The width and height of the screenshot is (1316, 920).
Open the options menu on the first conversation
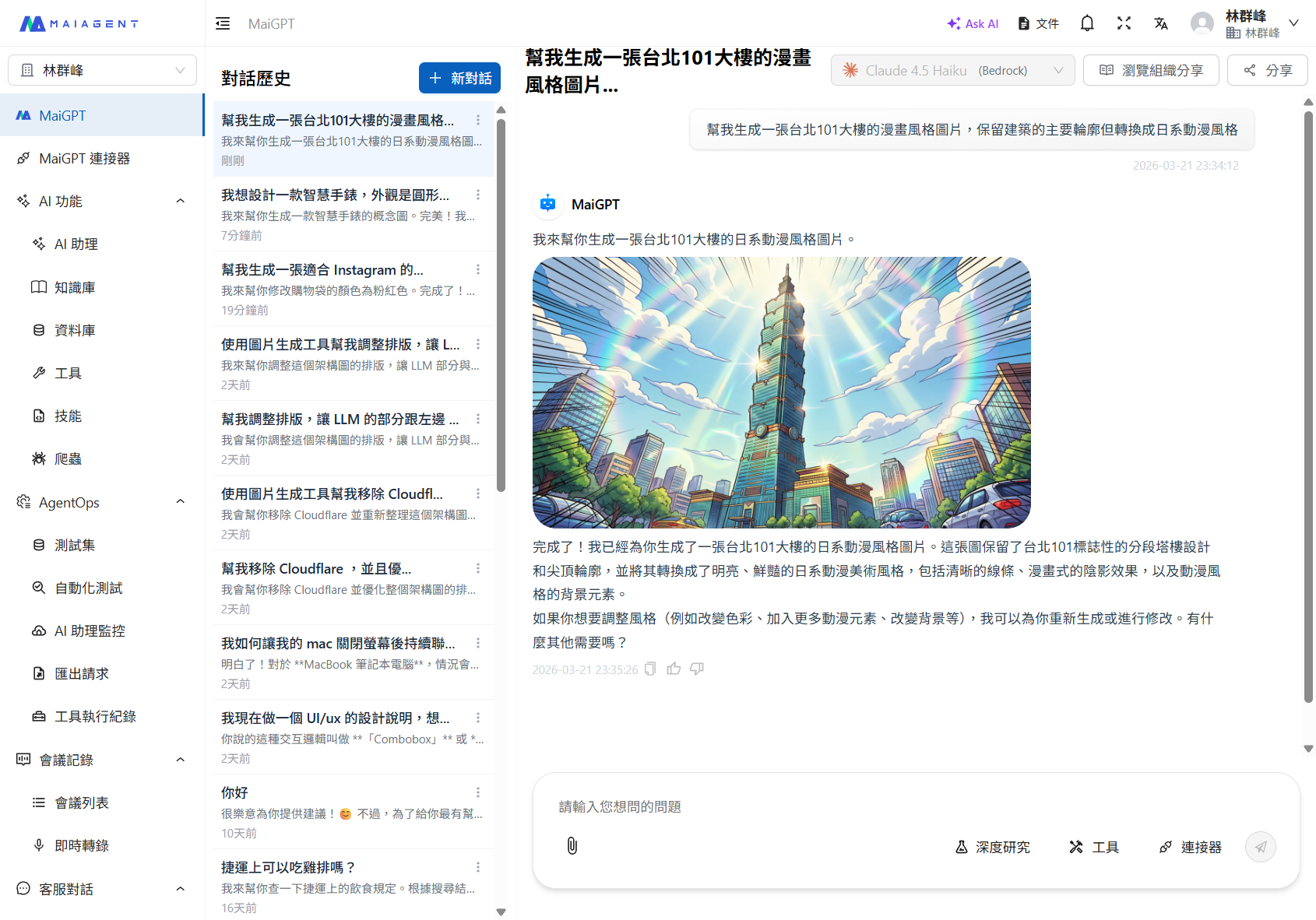coord(478,119)
